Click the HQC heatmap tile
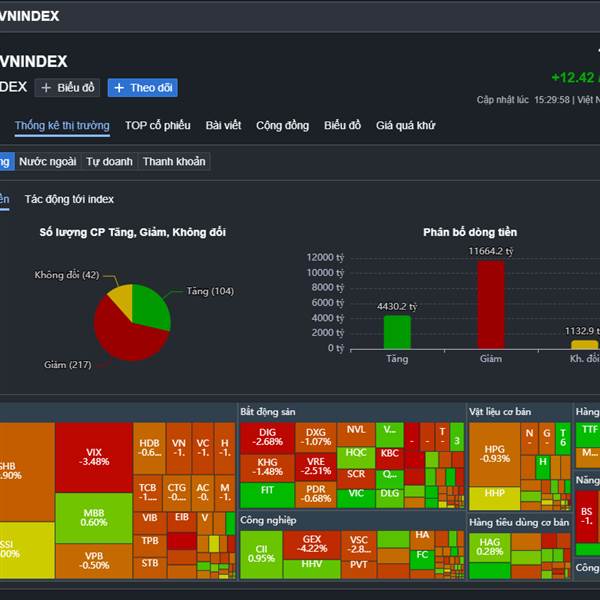This screenshot has height=600, width=600. pos(356,458)
